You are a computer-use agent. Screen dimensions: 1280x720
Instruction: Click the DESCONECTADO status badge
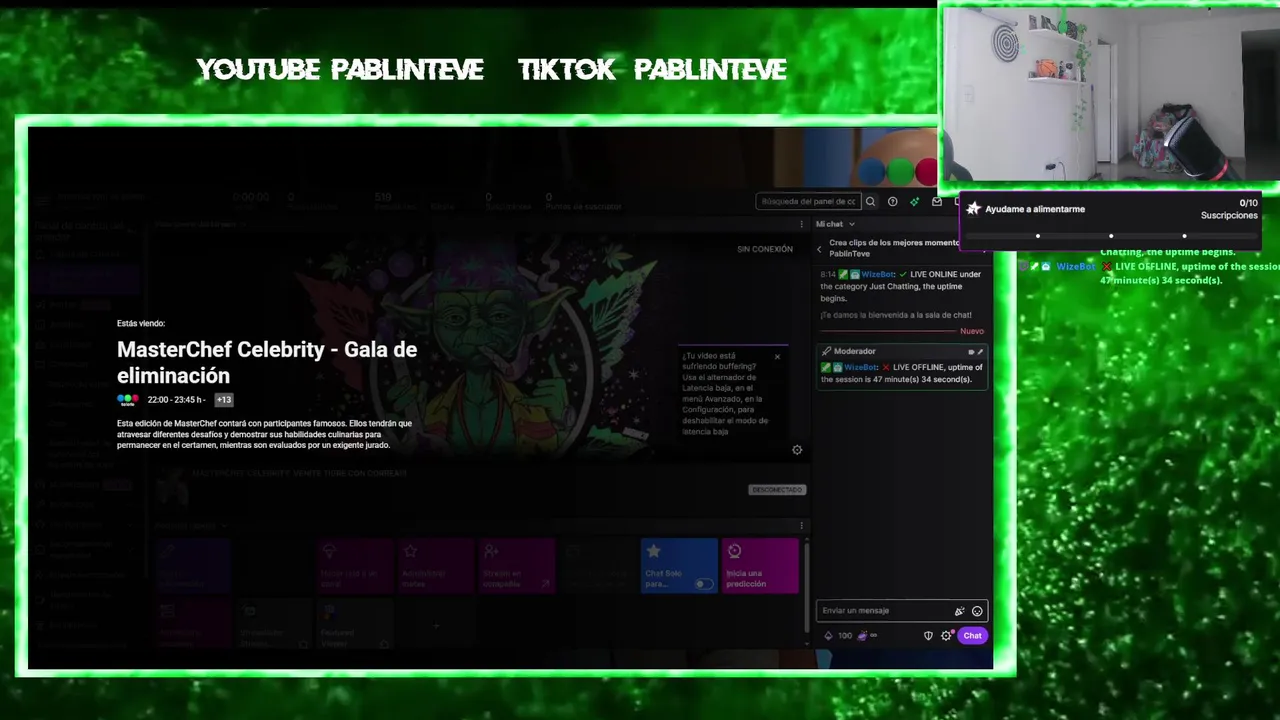(777, 490)
